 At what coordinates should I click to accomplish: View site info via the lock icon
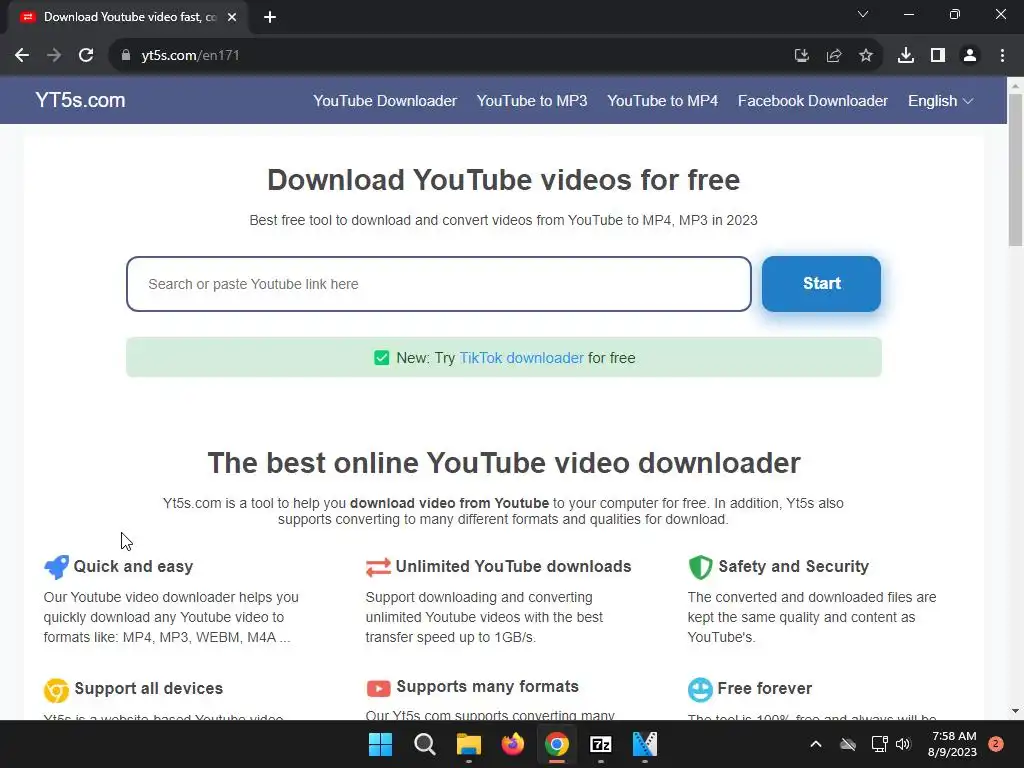[x=126, y=56]
